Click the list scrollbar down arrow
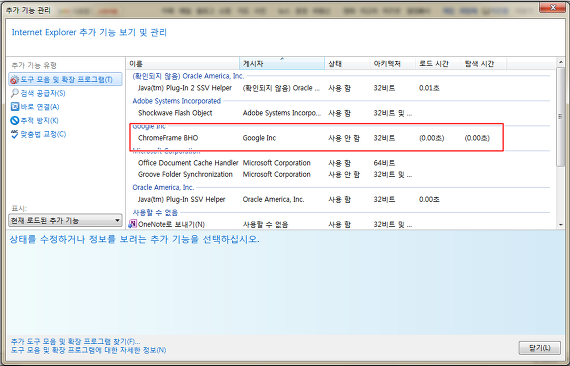Screen dimensions: 570x366 pyautogui.click(x=560, y=225)
